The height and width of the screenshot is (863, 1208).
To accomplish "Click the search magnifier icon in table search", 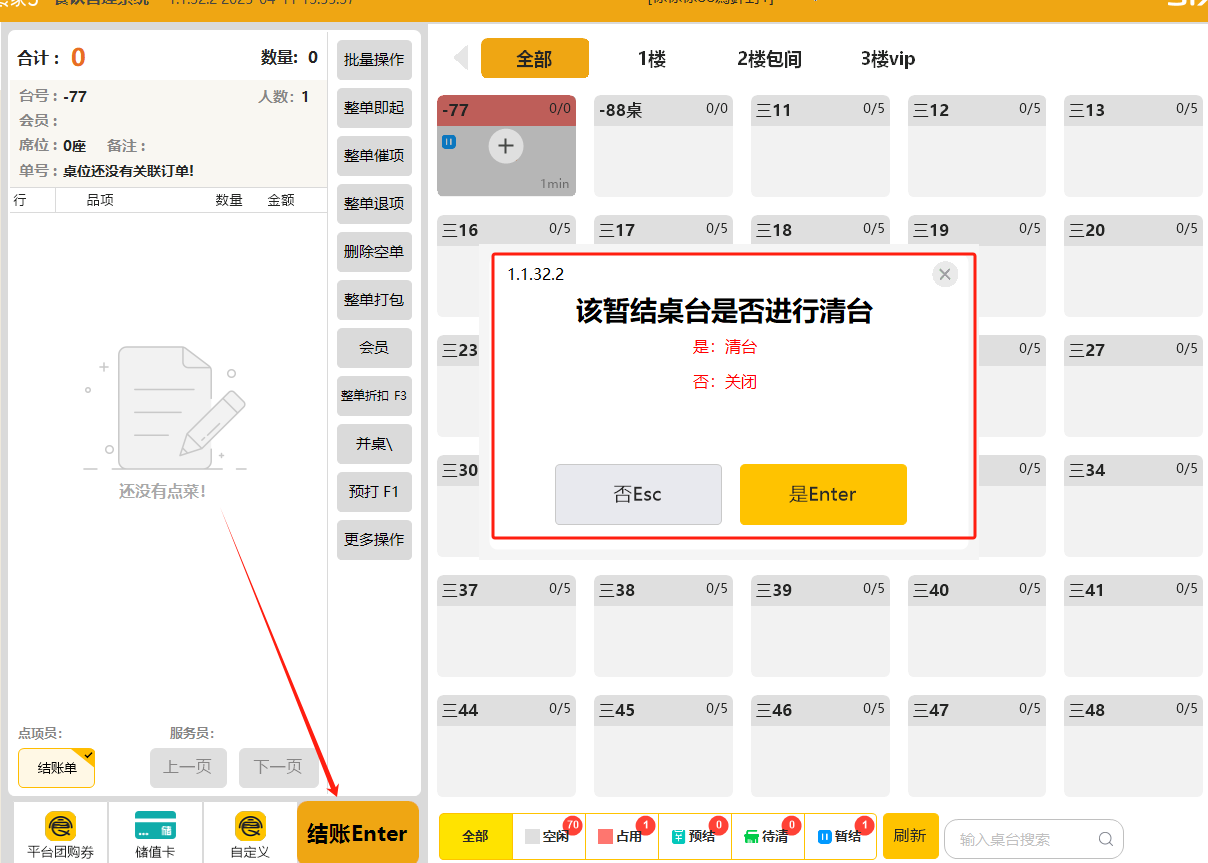I will 1105,839.
